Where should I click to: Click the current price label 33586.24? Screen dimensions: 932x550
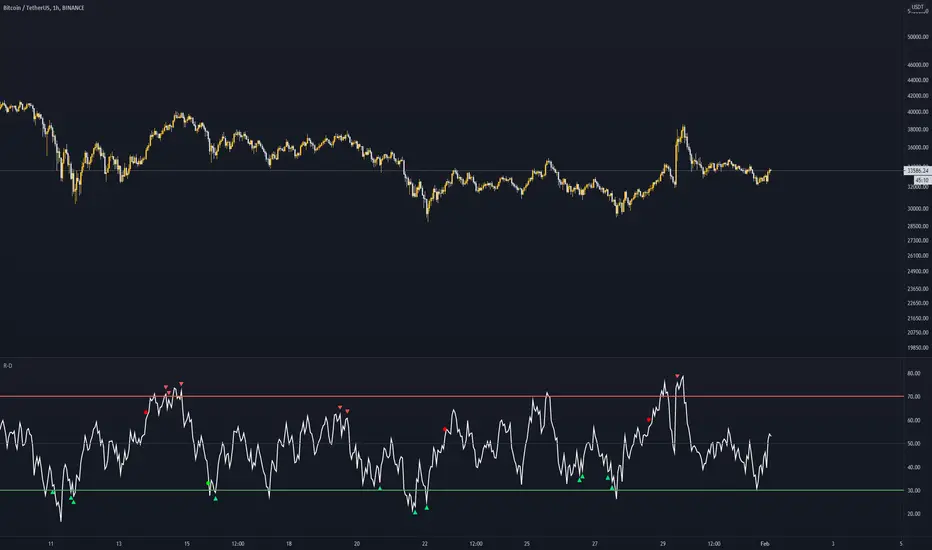coord(916,171)
